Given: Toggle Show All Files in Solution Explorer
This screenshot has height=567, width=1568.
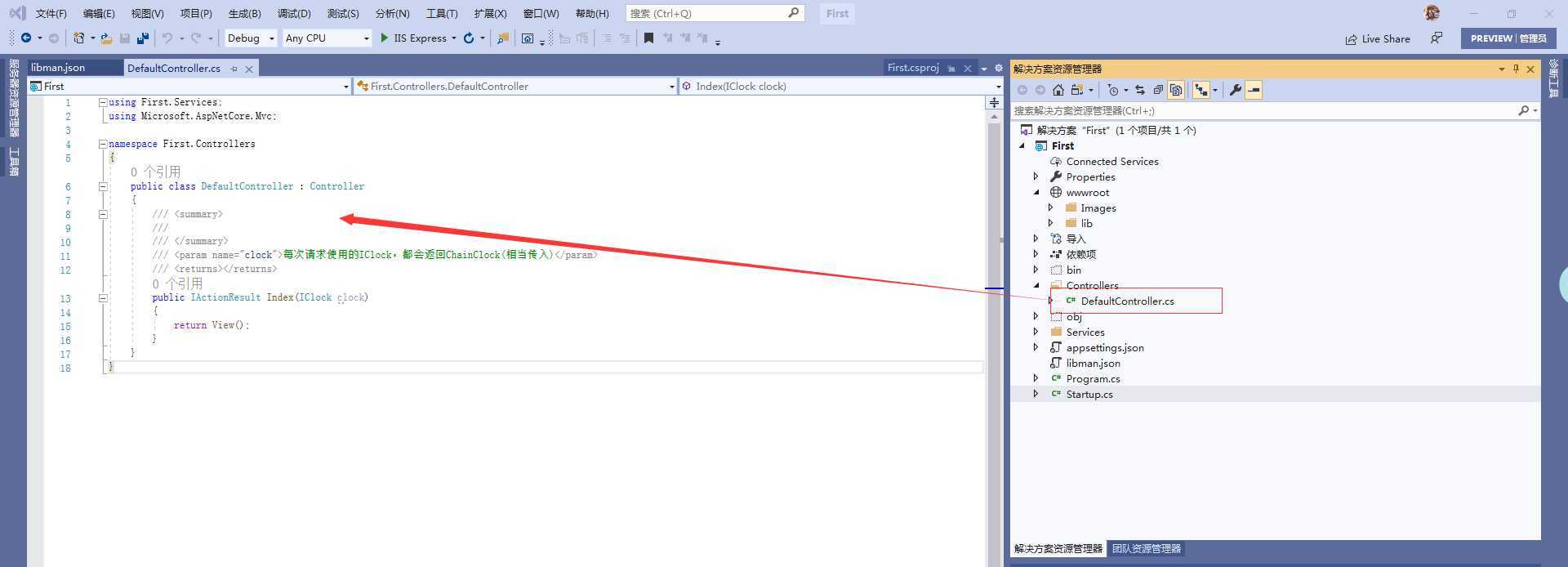Looking at the screenshot, I should tap(1176, 90).
